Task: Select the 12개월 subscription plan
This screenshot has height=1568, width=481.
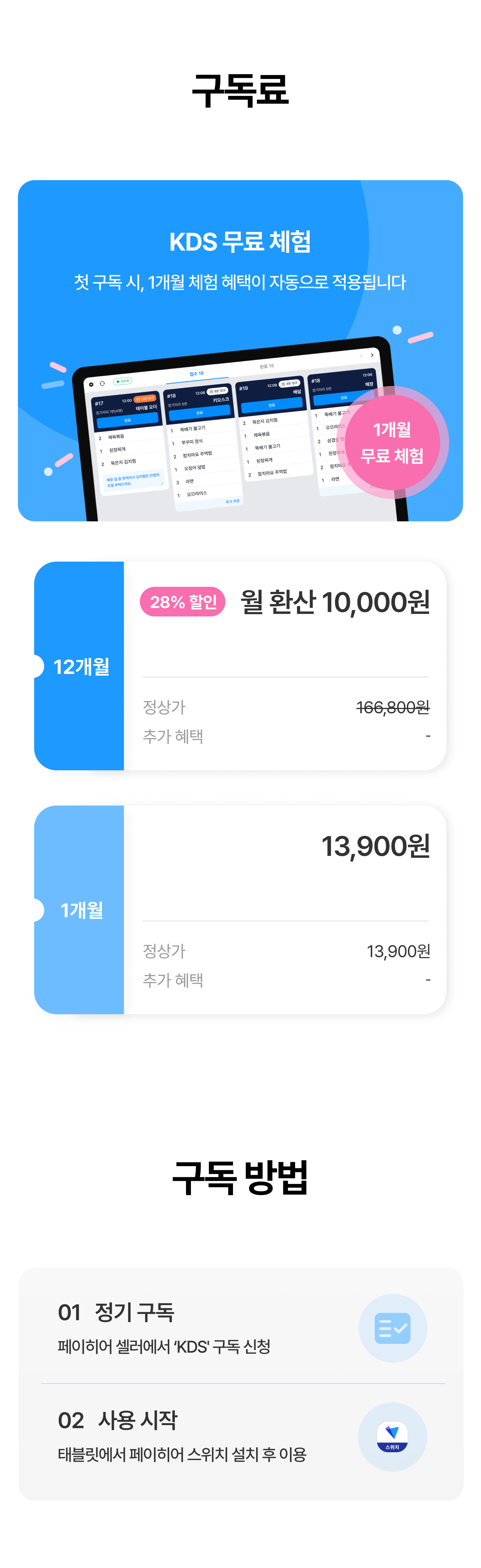Action: (x=240, y=666)
